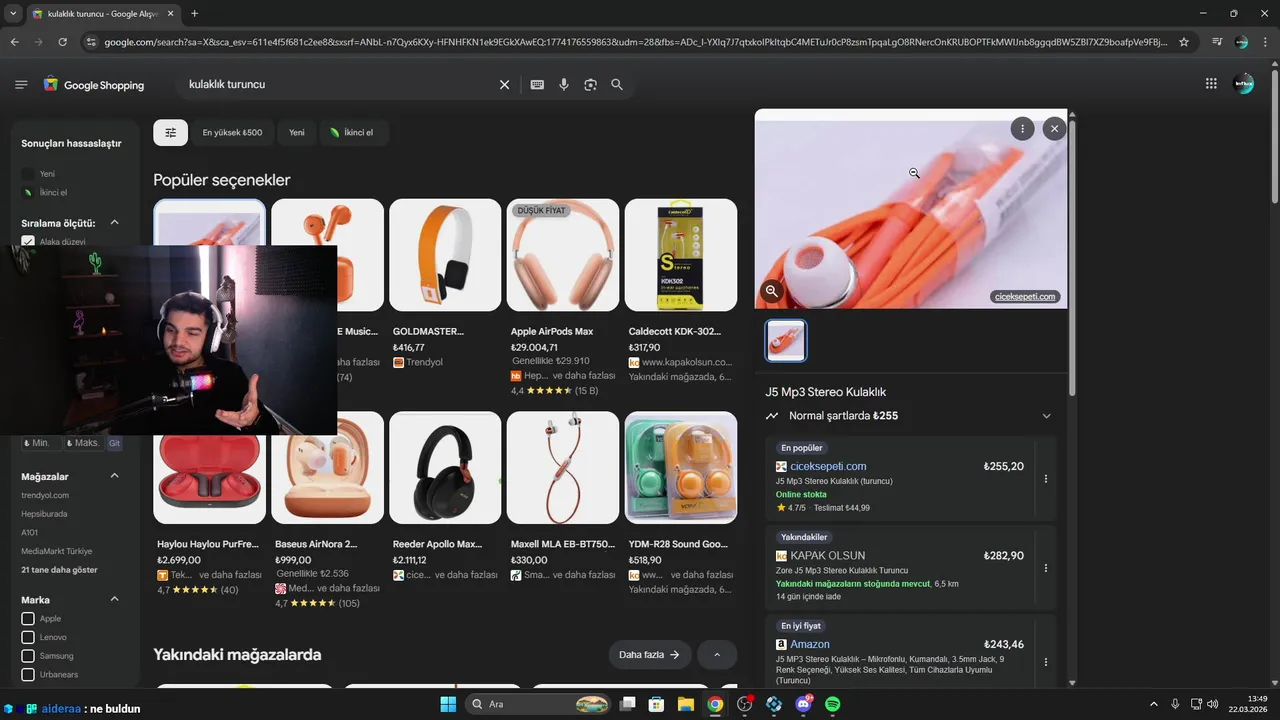The width and height of the screenshot is (1280, 720).
Task: Click the magnifier search submit icon
Action: 617,85
